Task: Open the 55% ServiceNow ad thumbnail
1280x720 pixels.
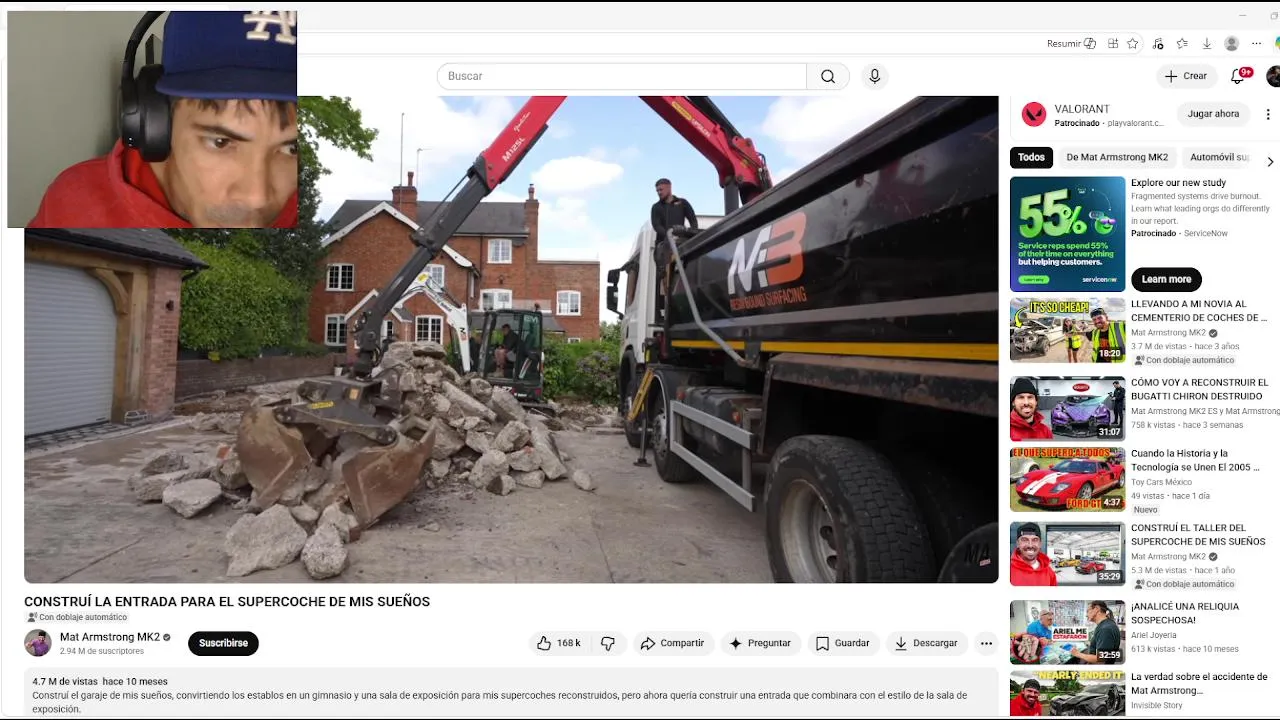Action: [1067, 234]
